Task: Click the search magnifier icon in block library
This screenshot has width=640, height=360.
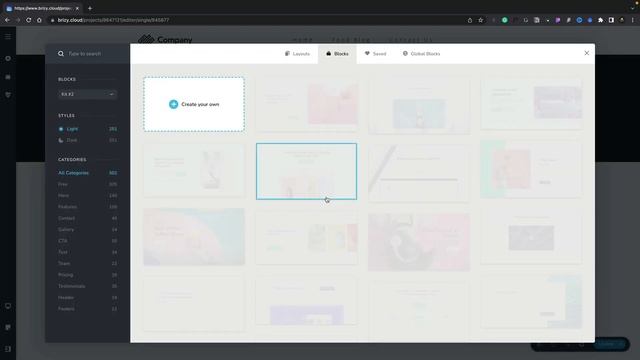Action: (61, 53)
